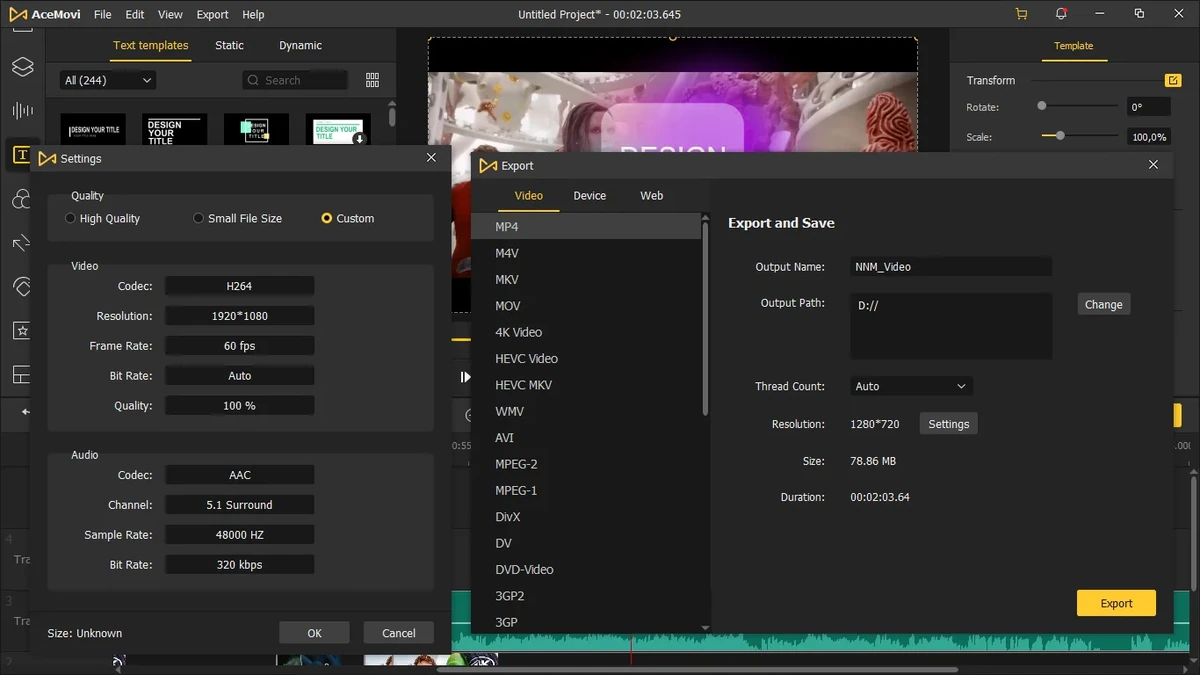
Task: Open the layers stack icon in sidebar
Action: (22, 68)
